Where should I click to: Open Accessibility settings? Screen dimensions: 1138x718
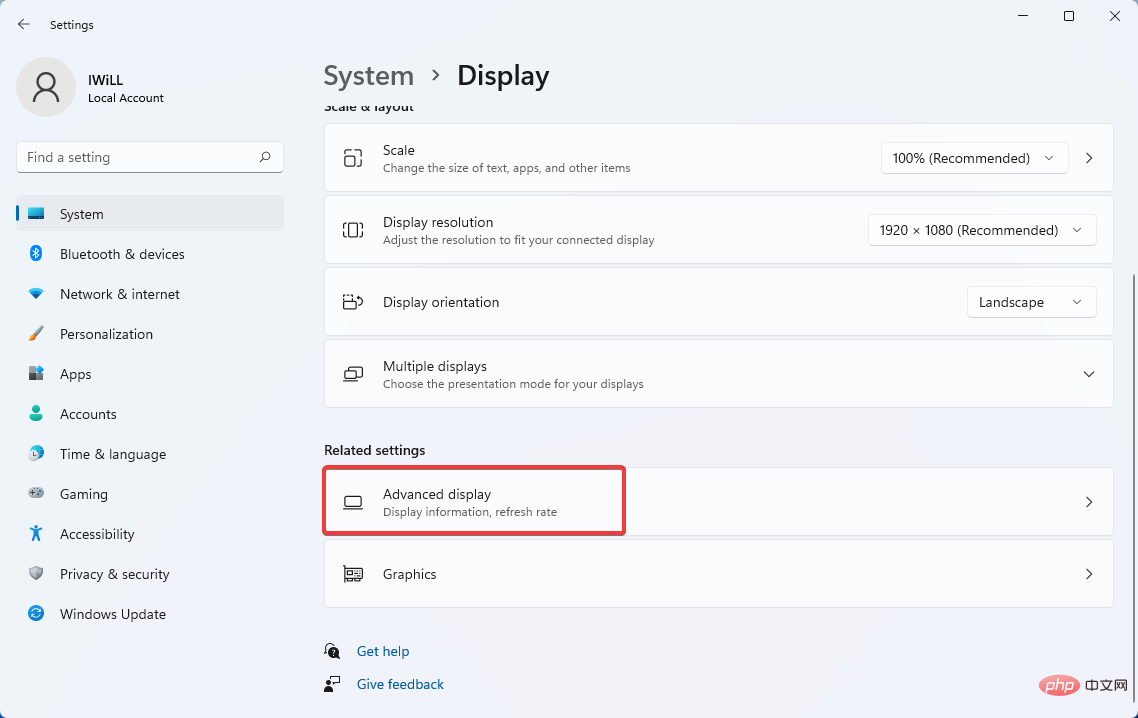click(x=150, y=533)
